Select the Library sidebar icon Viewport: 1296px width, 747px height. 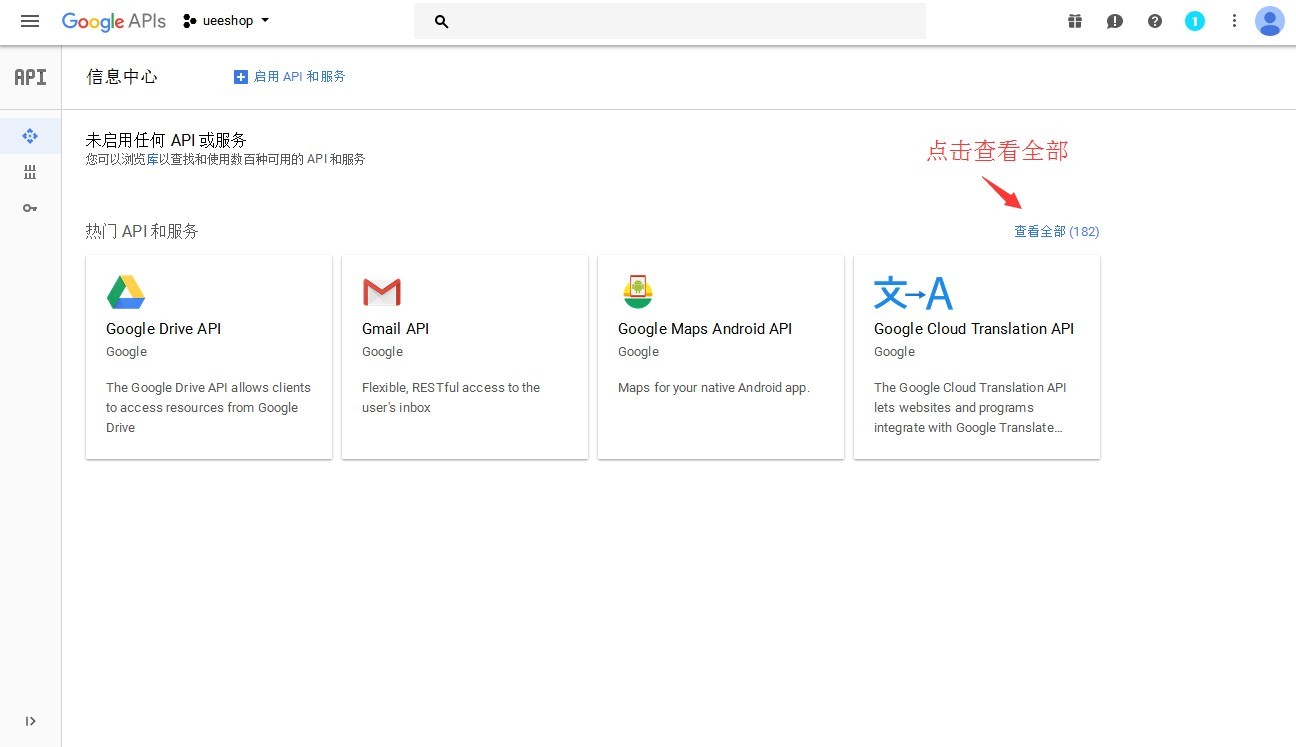pos(30,172)
